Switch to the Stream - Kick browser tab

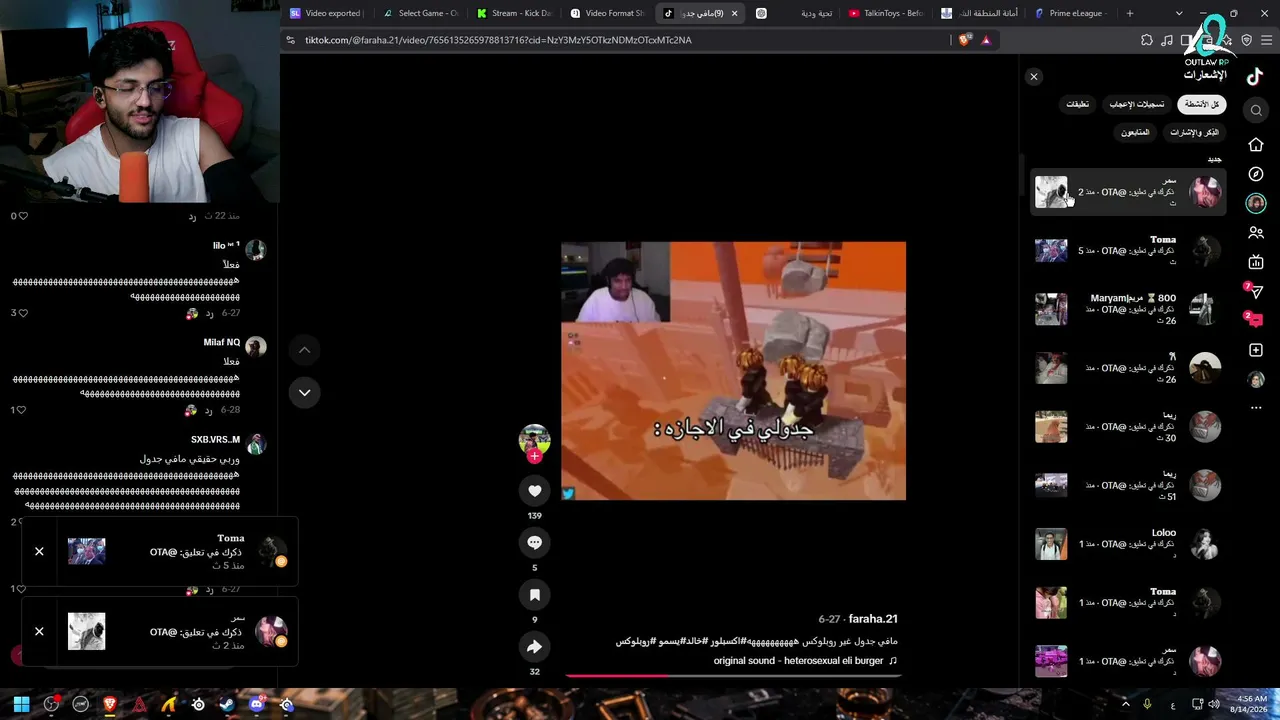click(x=515, y=13)
